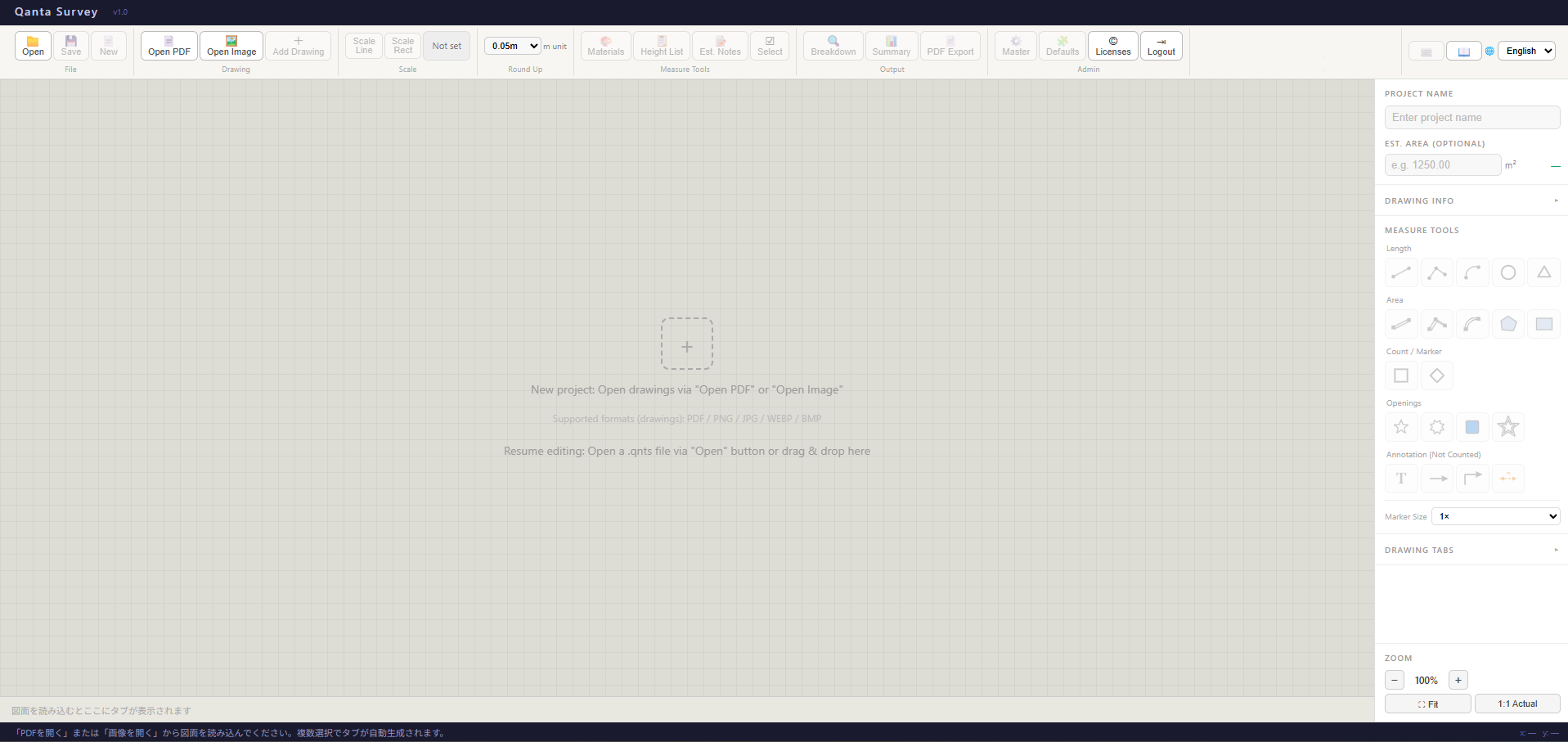Activate the Select tool
Screen dimensions: 1568x742
770,46
